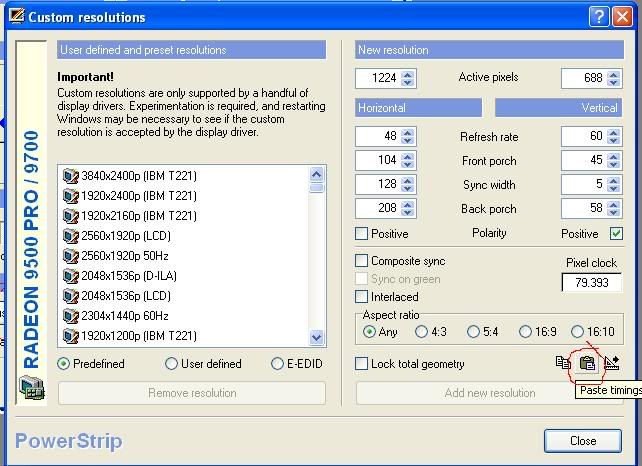Select 2560x1920p 50Hz entry

pos(125,256)
